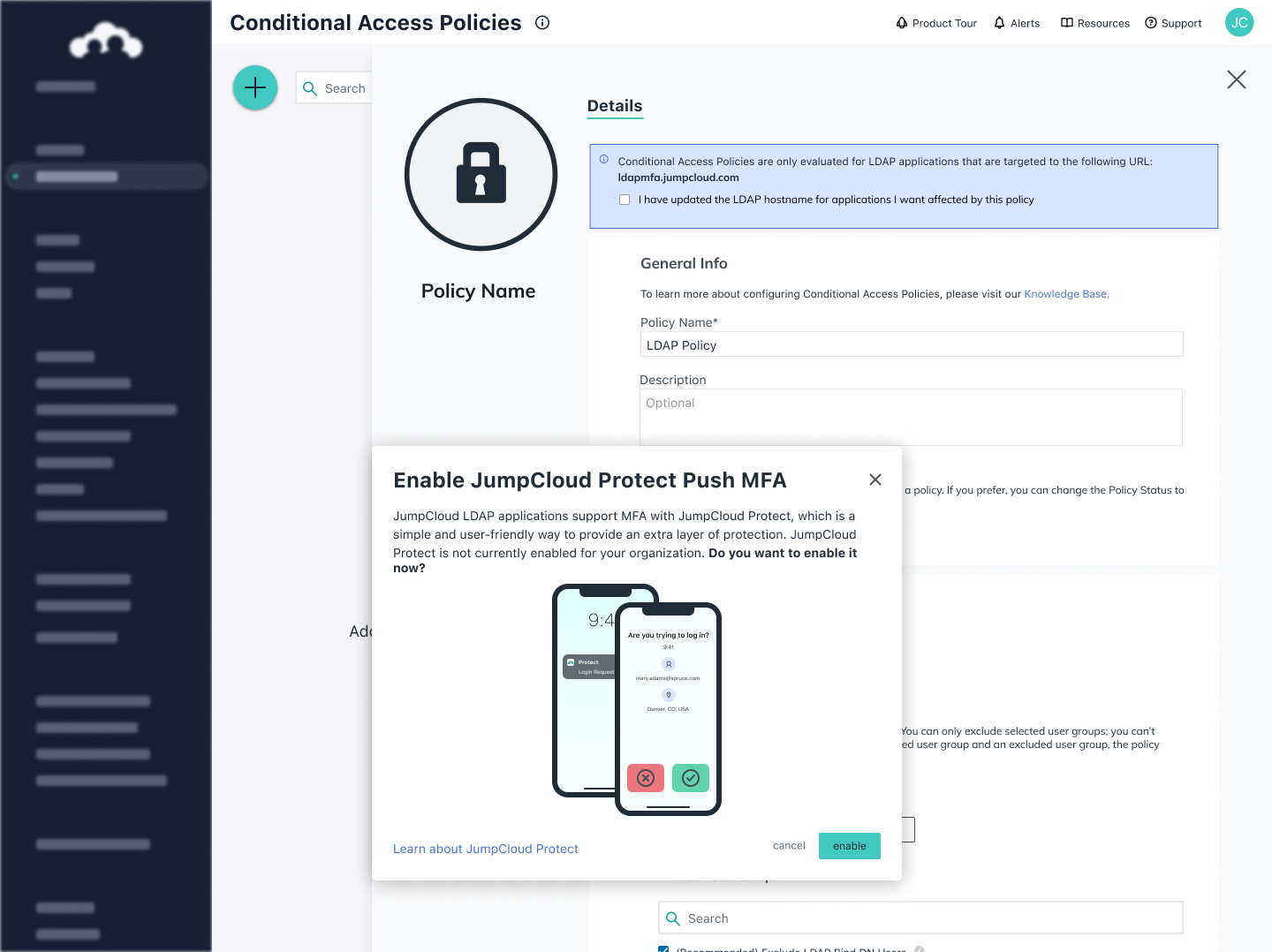
Task: Click the optional Description text area
Action: tap(912, 417)
